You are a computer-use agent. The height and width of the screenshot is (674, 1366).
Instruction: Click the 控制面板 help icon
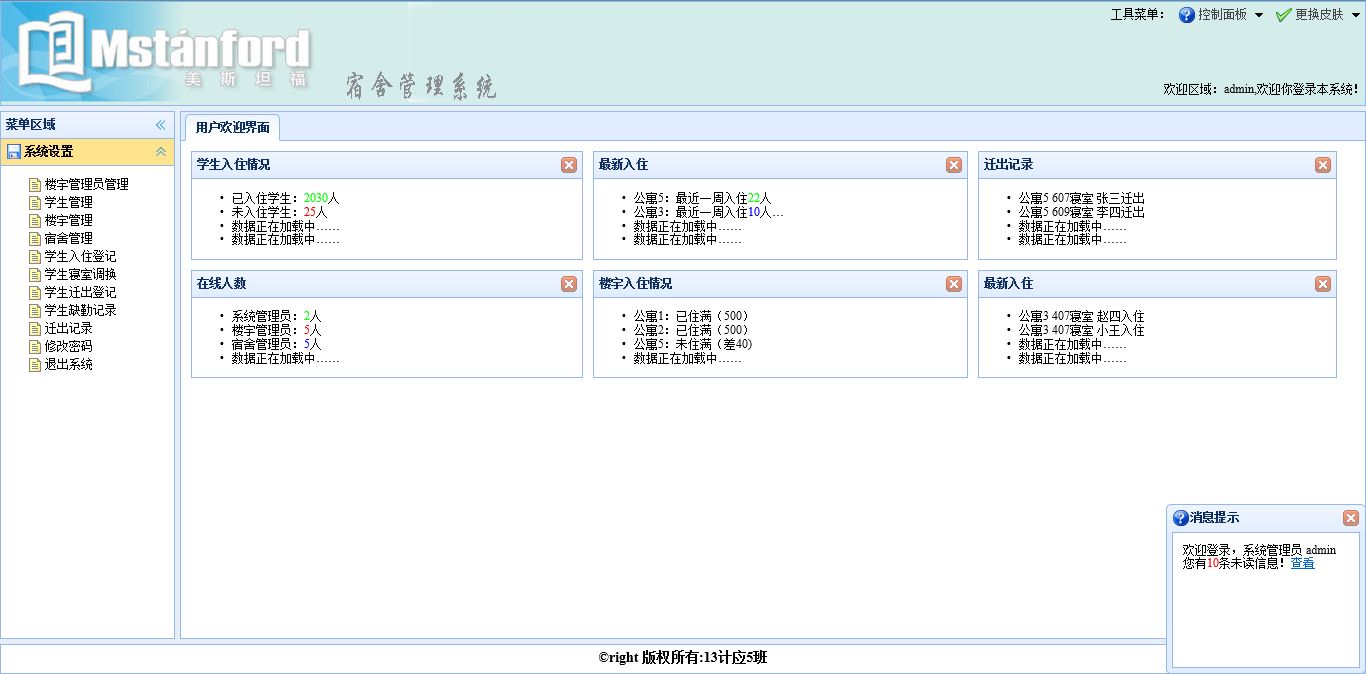coord(1187,15)
